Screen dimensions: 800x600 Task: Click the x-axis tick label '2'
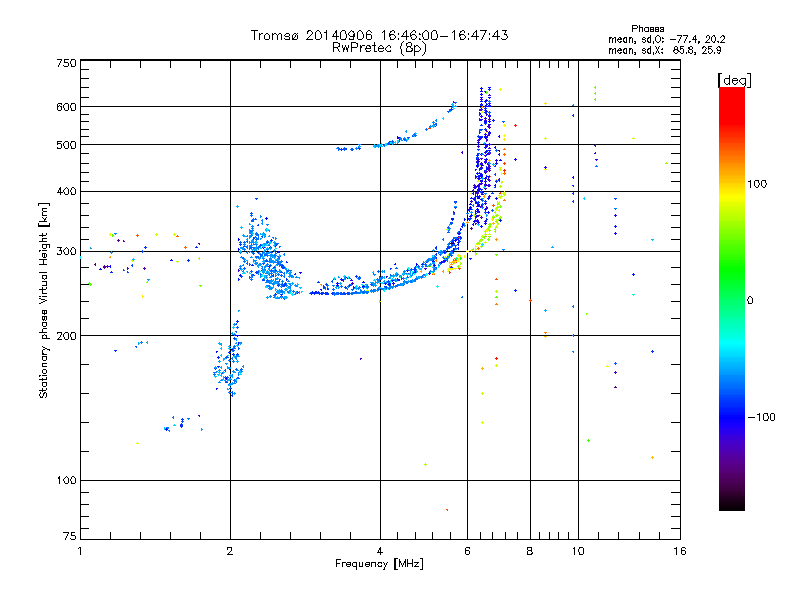[230, 551]
